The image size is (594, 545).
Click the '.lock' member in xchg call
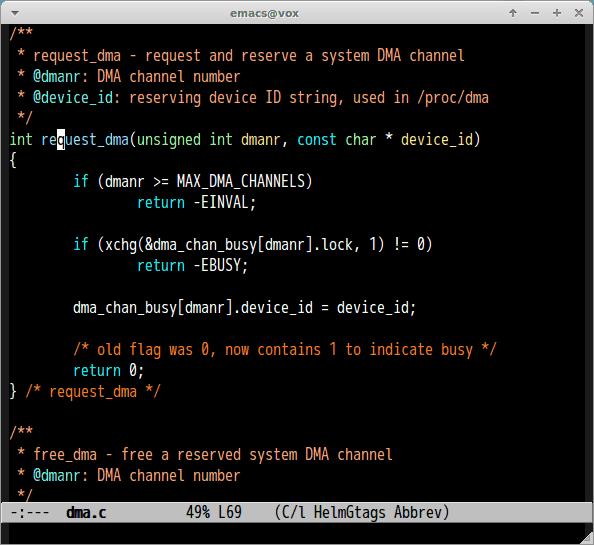click(x=333, y=245)
